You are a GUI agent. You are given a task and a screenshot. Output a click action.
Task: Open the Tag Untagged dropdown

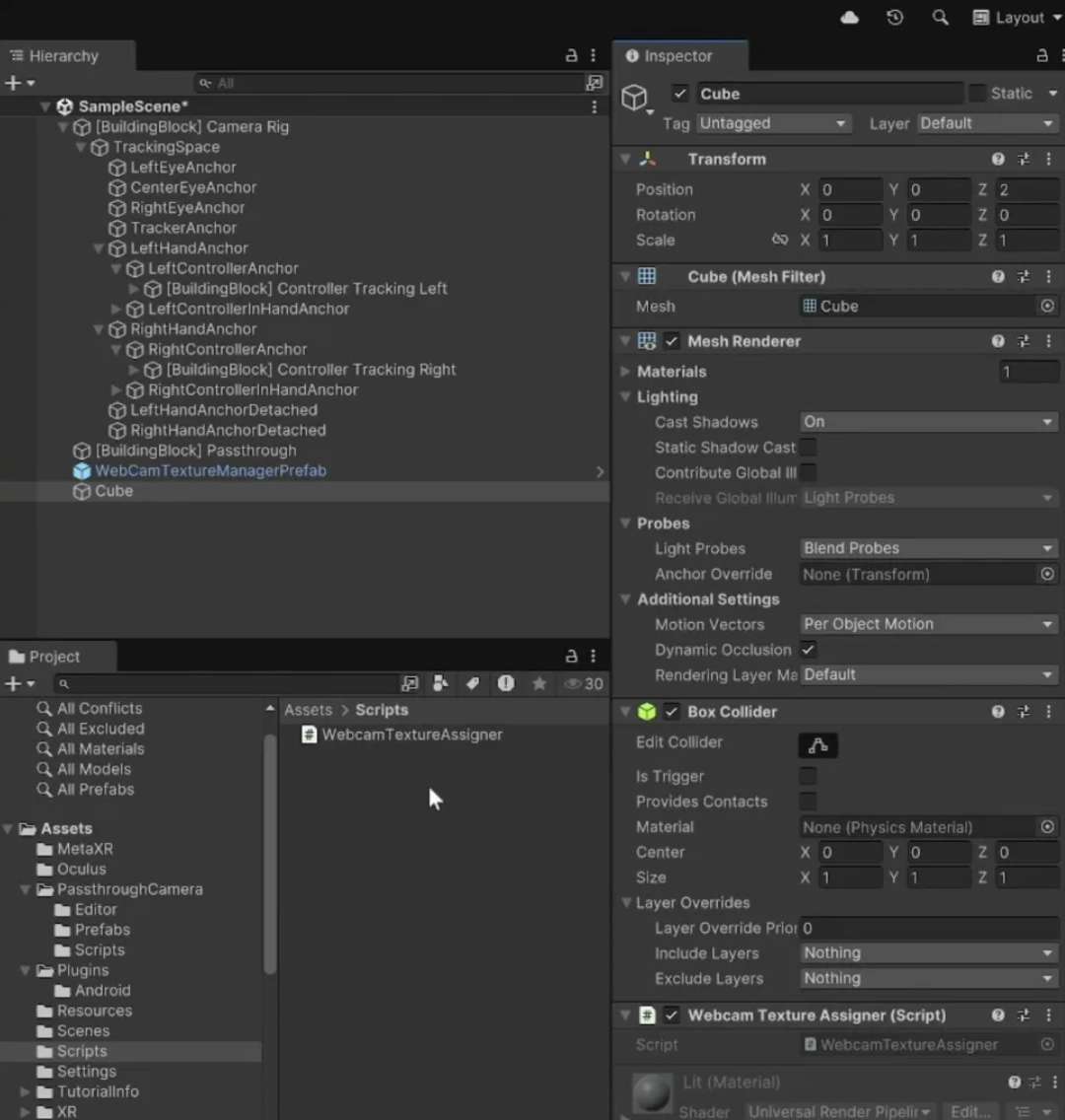click(x=772, y=123)
